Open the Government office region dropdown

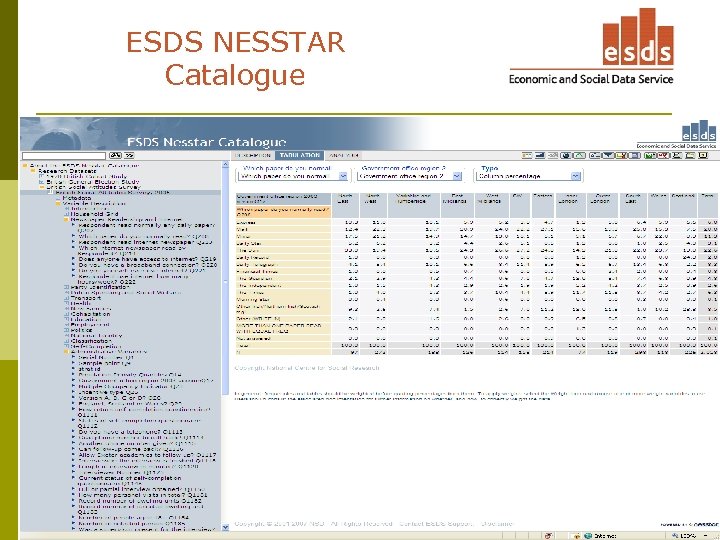point(410,176)
